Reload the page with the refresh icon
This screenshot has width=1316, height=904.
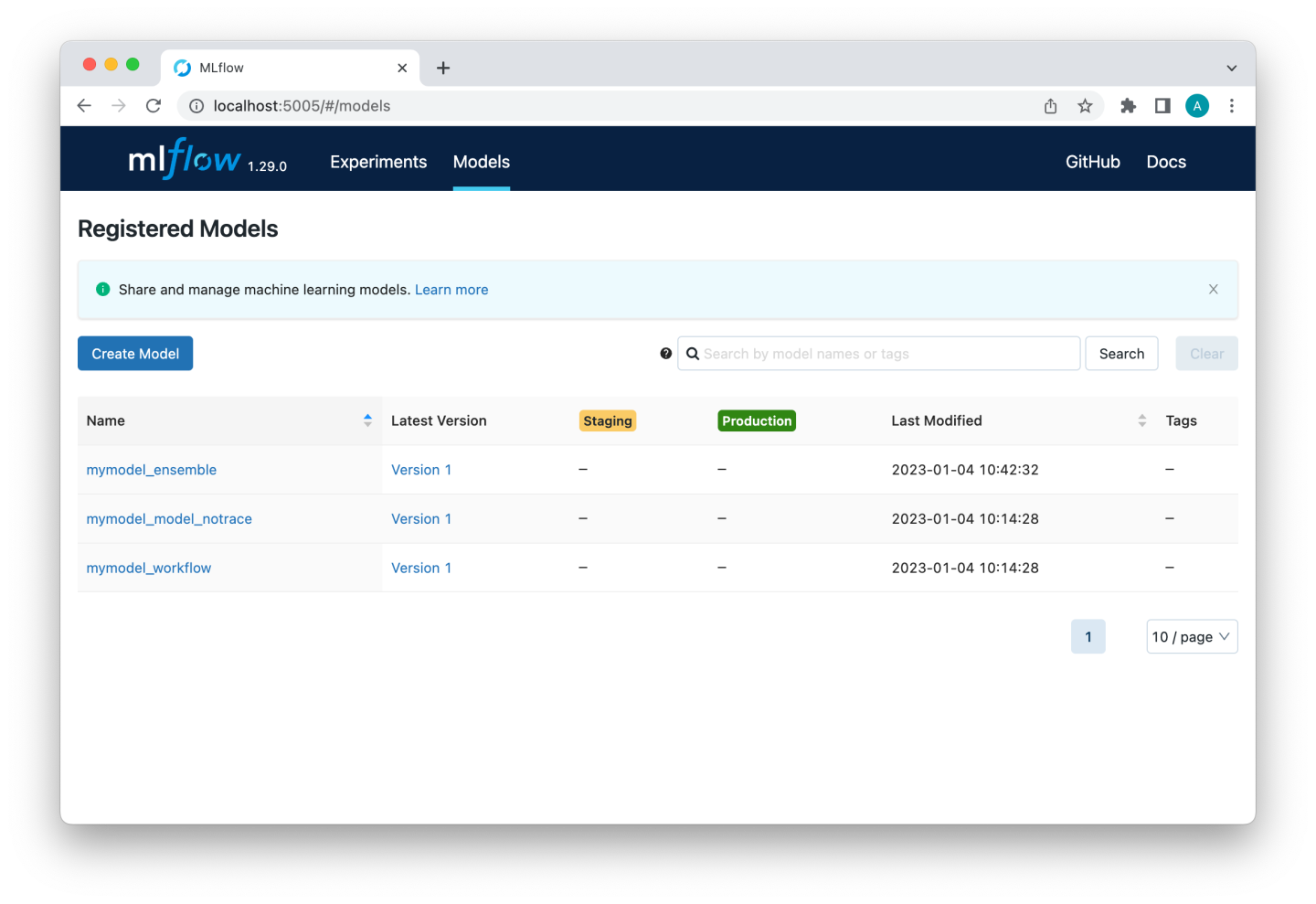153,105
